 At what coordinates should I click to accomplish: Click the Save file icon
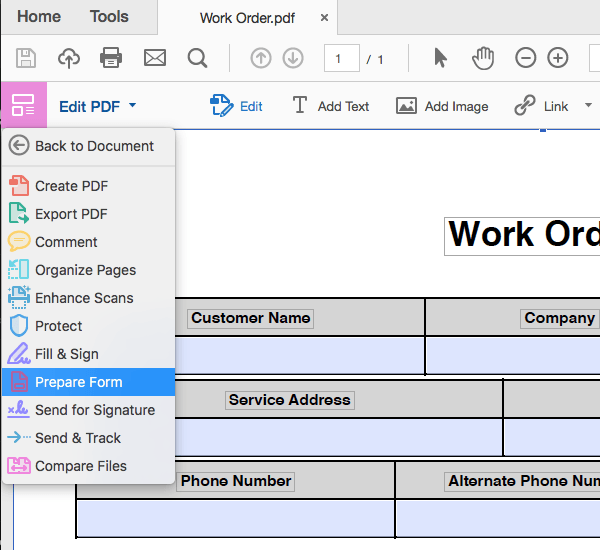click(x=26, y=58)
